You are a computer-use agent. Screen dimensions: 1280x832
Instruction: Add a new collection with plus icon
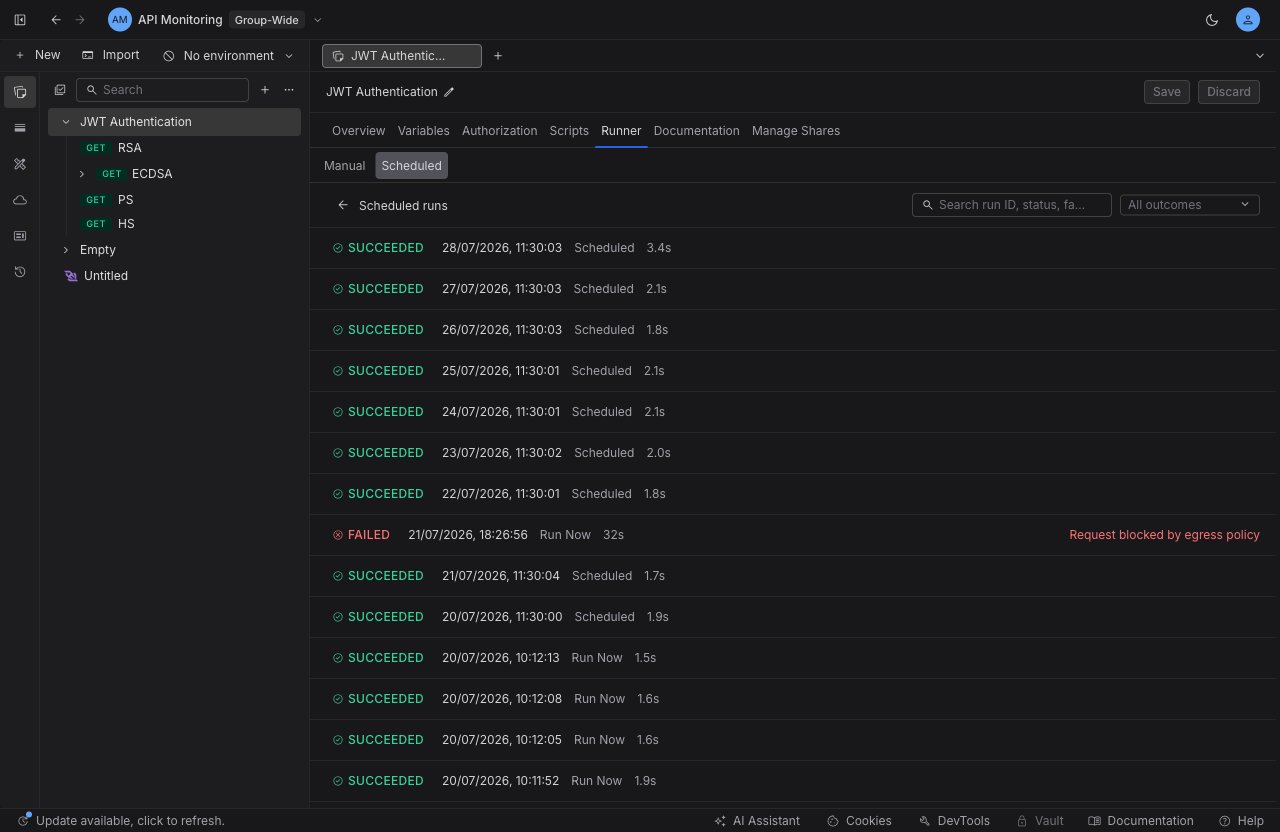coord(265,90)
